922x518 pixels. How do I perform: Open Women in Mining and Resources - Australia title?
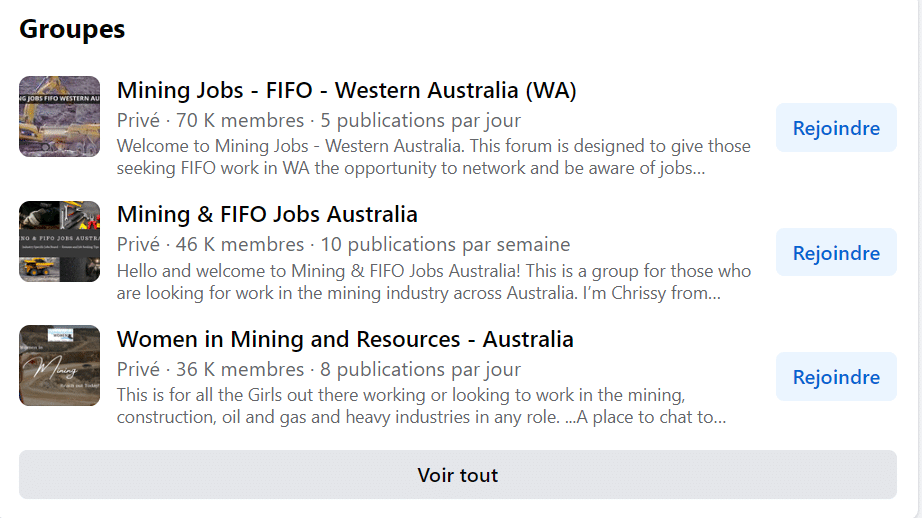[345, 339]
